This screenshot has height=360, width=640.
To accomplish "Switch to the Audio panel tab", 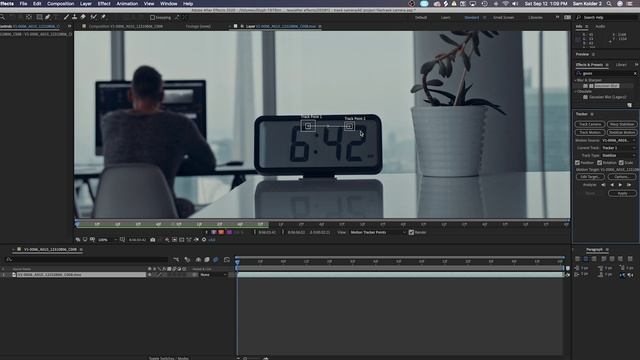I will [x=600, y=27].
